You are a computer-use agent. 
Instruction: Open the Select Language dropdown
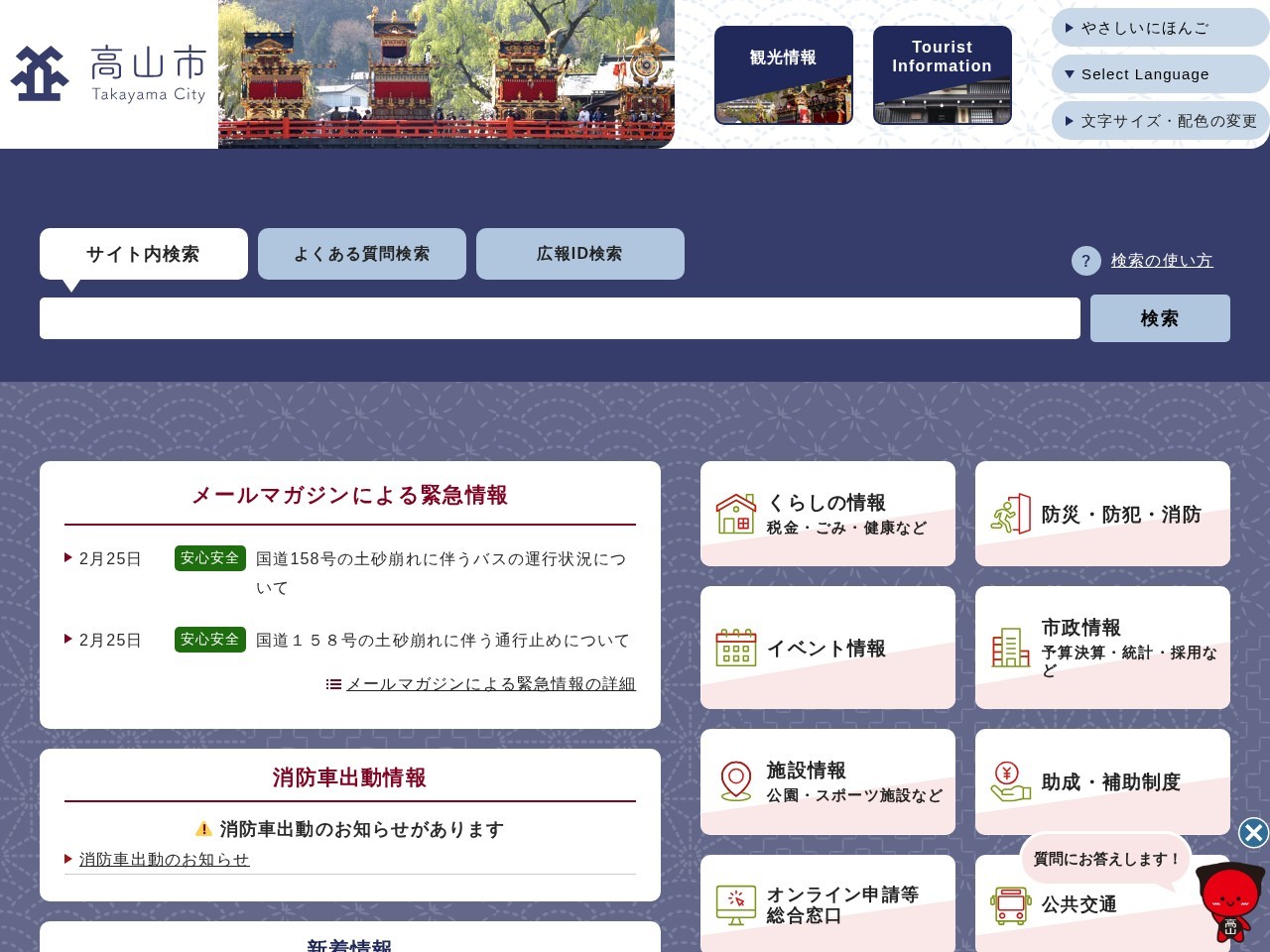tap(1159, 73)
